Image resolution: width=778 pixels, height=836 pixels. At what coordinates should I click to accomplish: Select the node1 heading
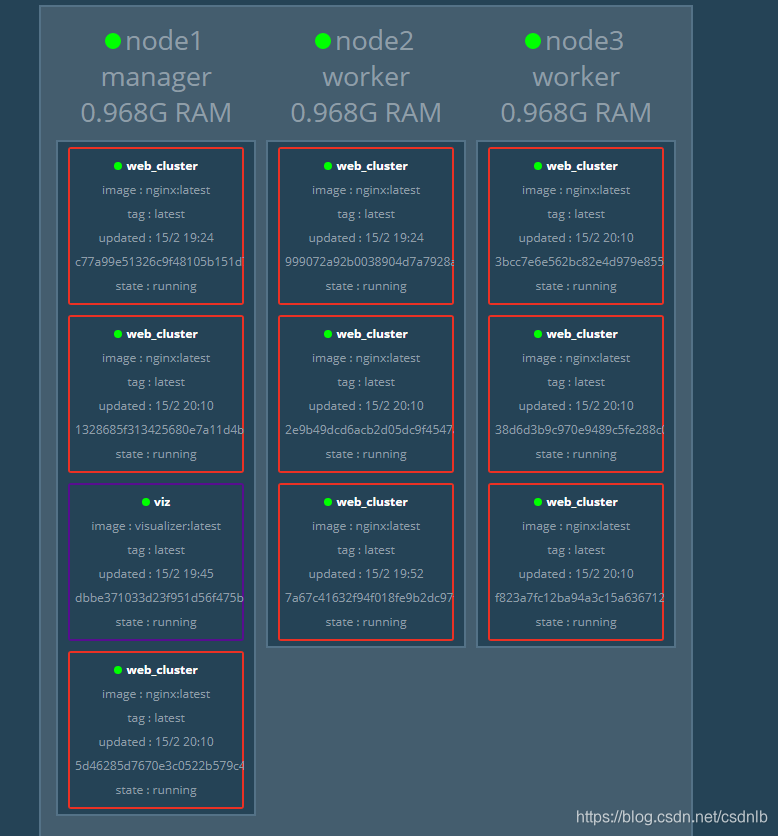(164, 41)
